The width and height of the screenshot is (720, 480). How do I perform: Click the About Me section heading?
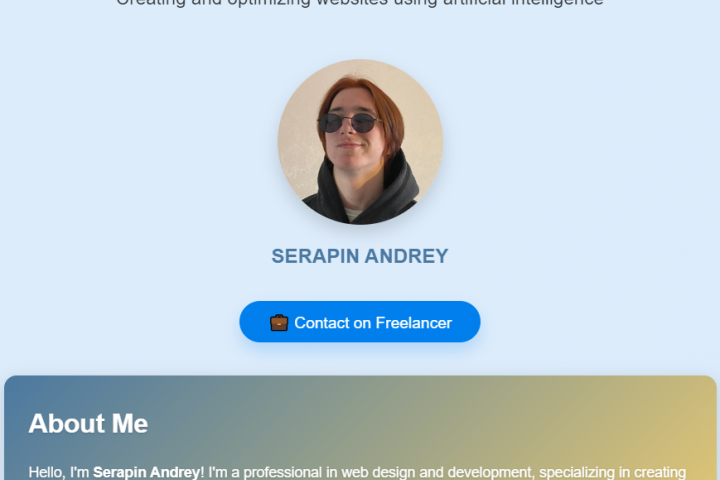pyautogui.click(x=88, y=423)
